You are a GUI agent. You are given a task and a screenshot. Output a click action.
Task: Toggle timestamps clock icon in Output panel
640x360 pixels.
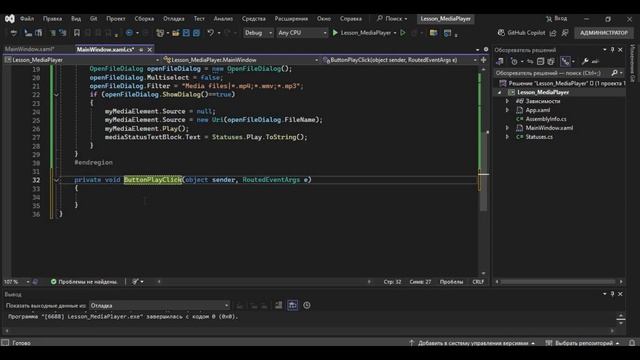(x=307, y=305)
